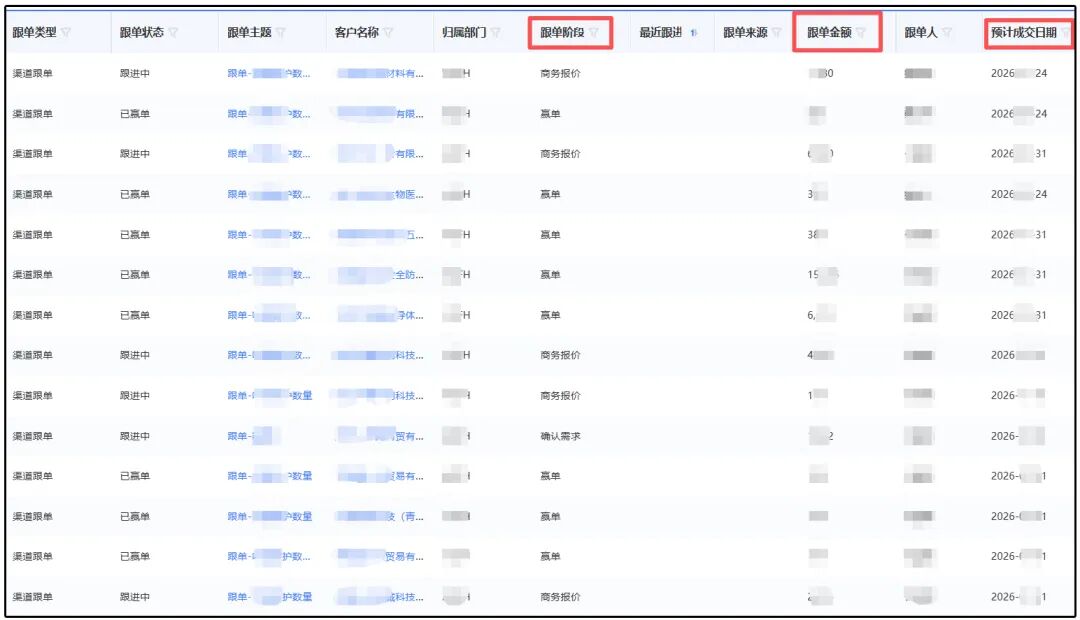Open the customer link ending in (青...
The width and height of the screenshot is (1080, 620).
pos(380,517)
